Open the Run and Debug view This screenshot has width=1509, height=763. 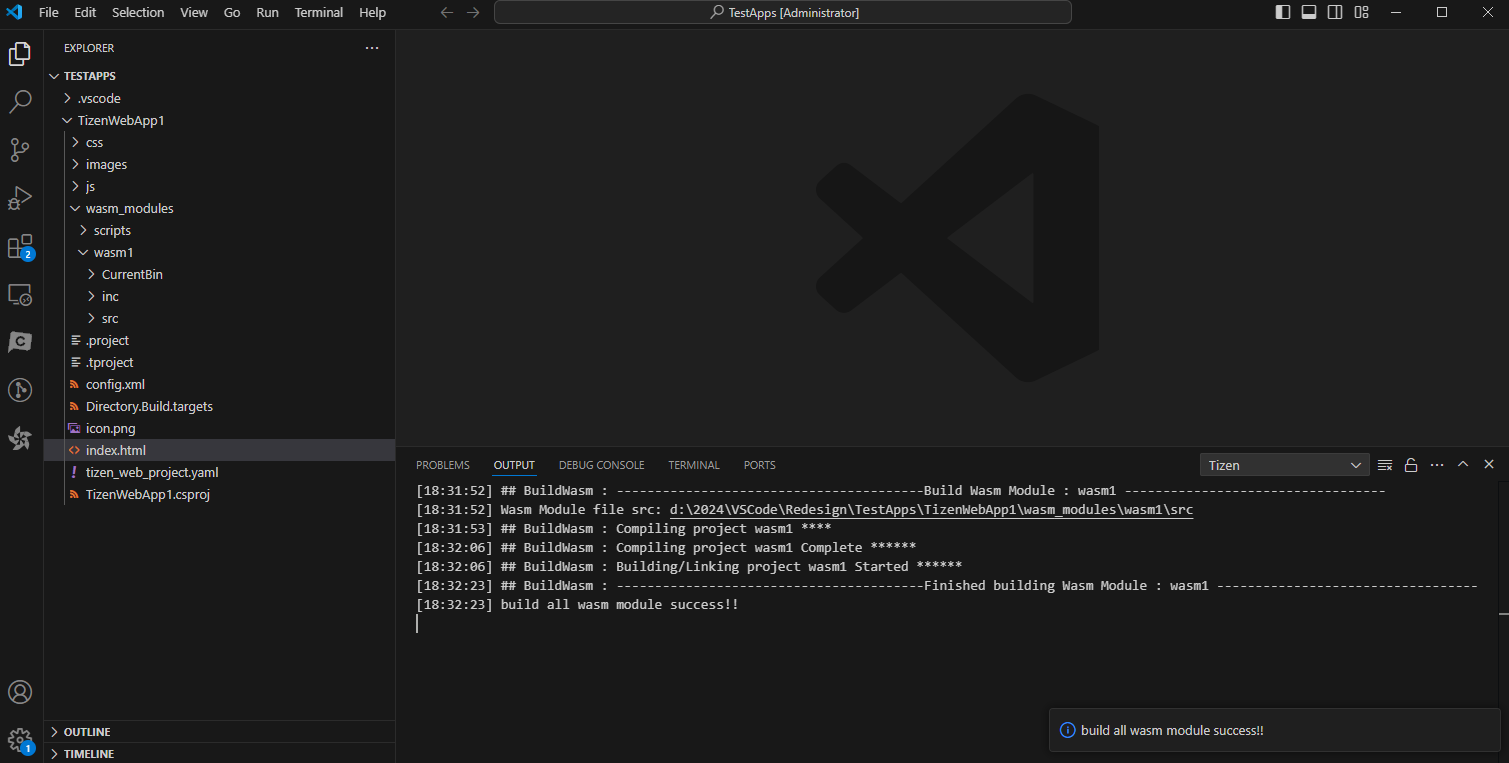pos(20,198)
